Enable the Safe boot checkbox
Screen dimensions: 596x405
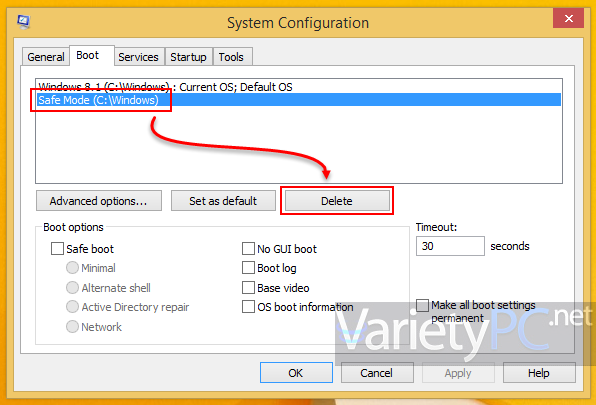[x=57, y=249]
